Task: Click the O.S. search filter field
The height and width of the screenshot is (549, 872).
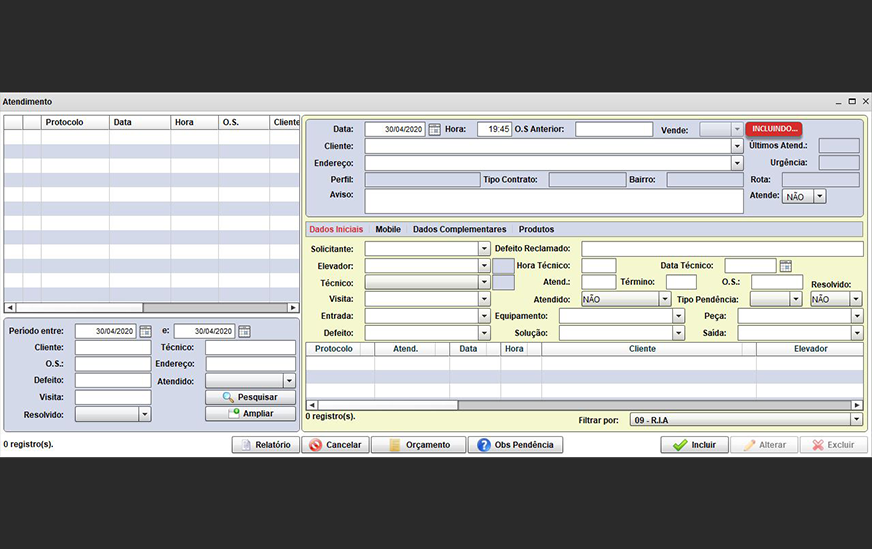Action: coord(113,364)
